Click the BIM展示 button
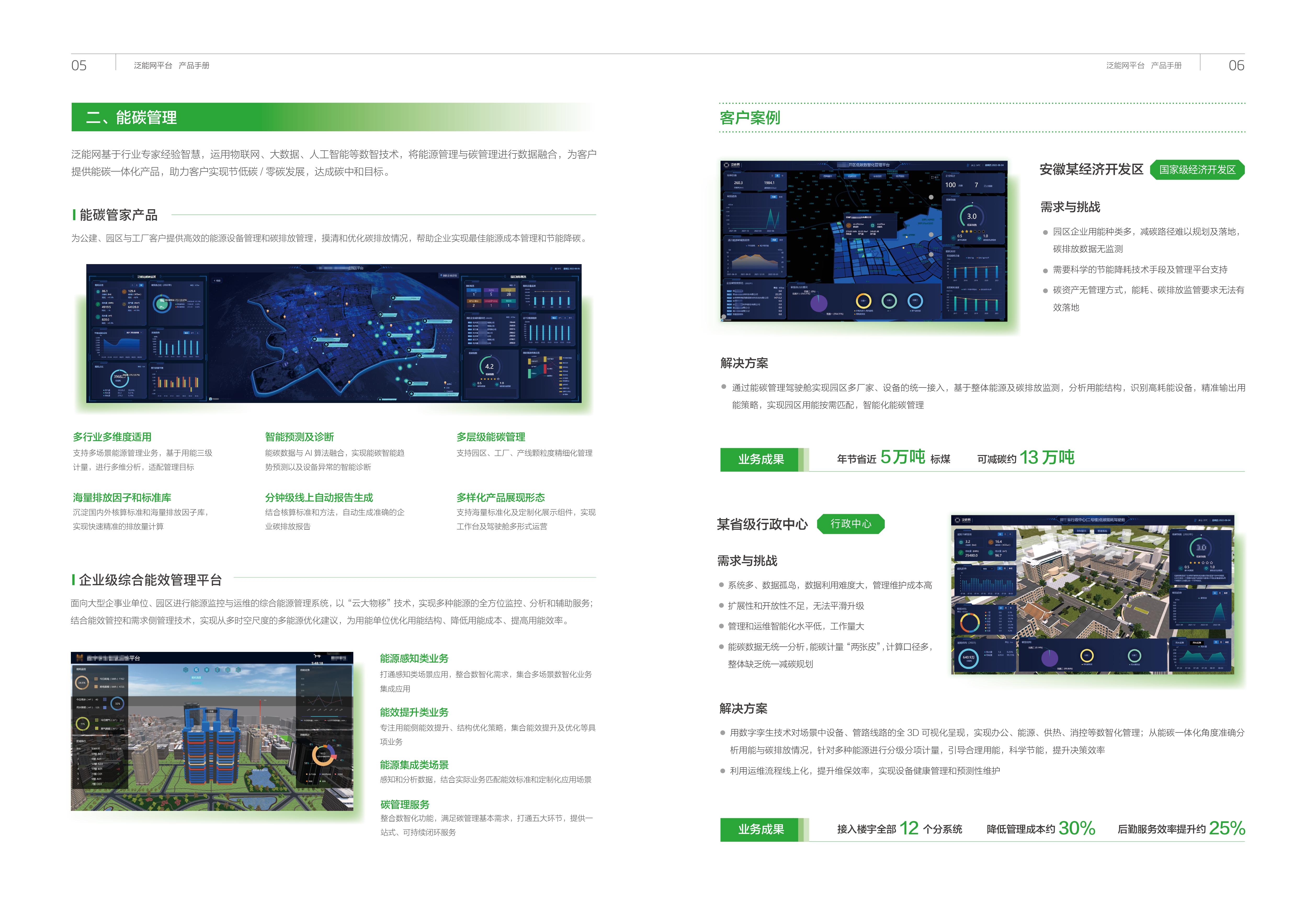This screenshot has height=899, width=1316. 1082,531
